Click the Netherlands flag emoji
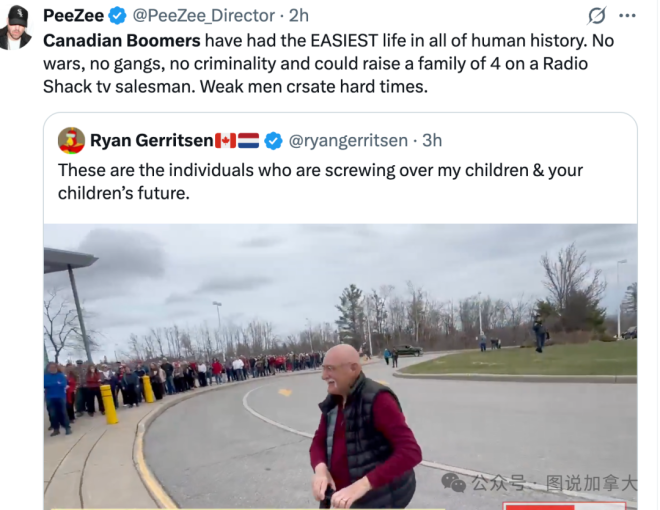Image resolution: width=660 pixels, height=510 pixels. 248,141
